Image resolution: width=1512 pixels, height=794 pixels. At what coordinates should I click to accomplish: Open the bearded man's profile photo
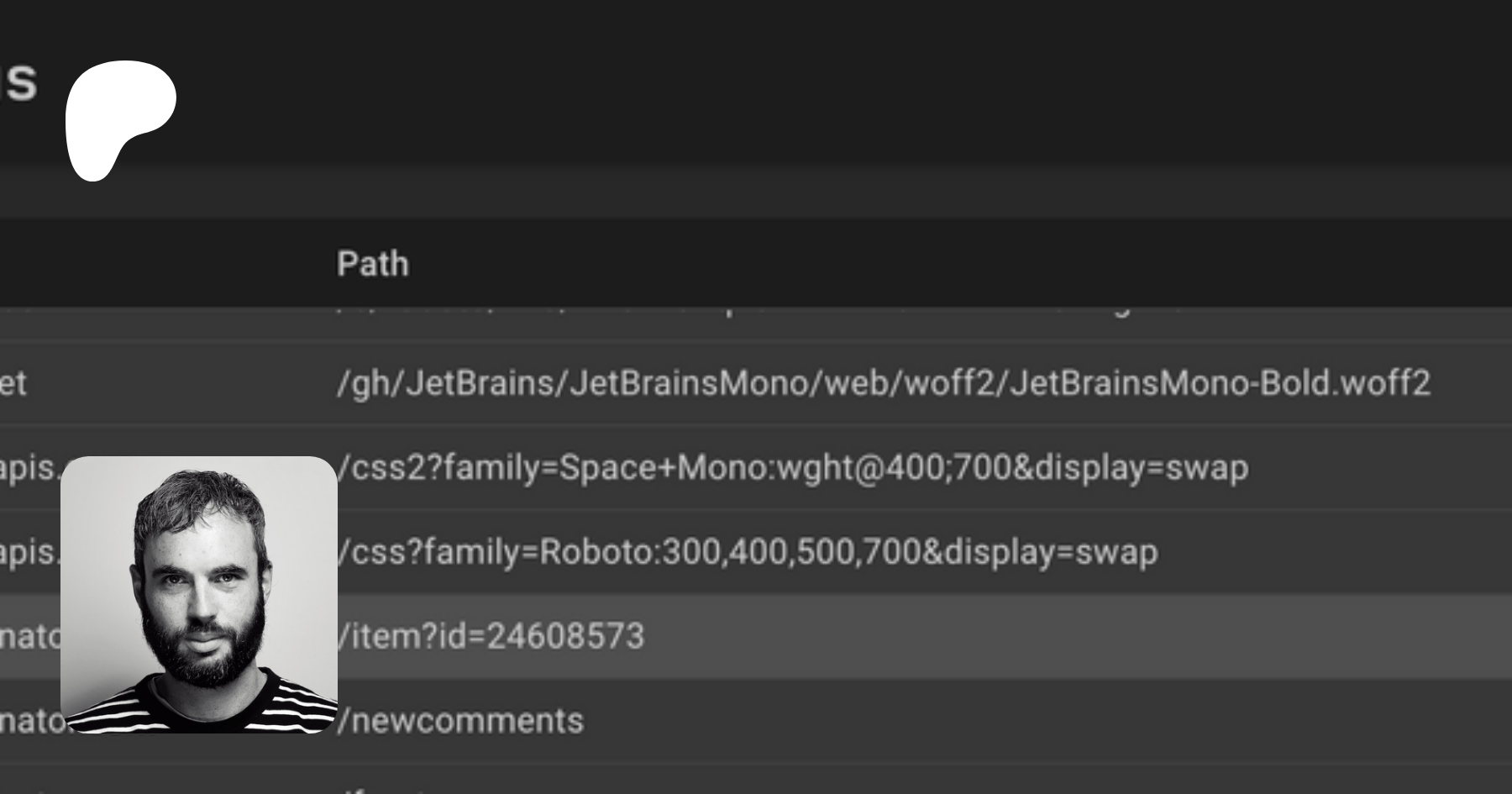[199, 594]
